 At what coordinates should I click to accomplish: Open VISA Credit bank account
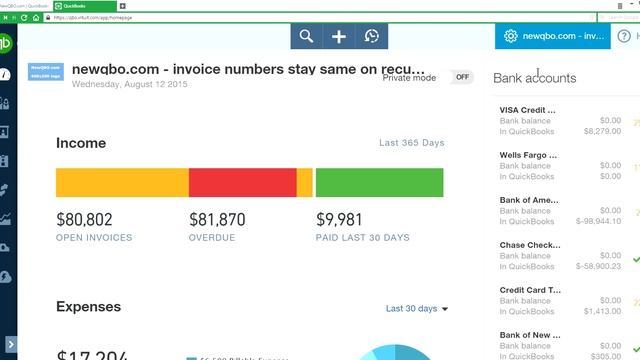[x=527, y=110]
